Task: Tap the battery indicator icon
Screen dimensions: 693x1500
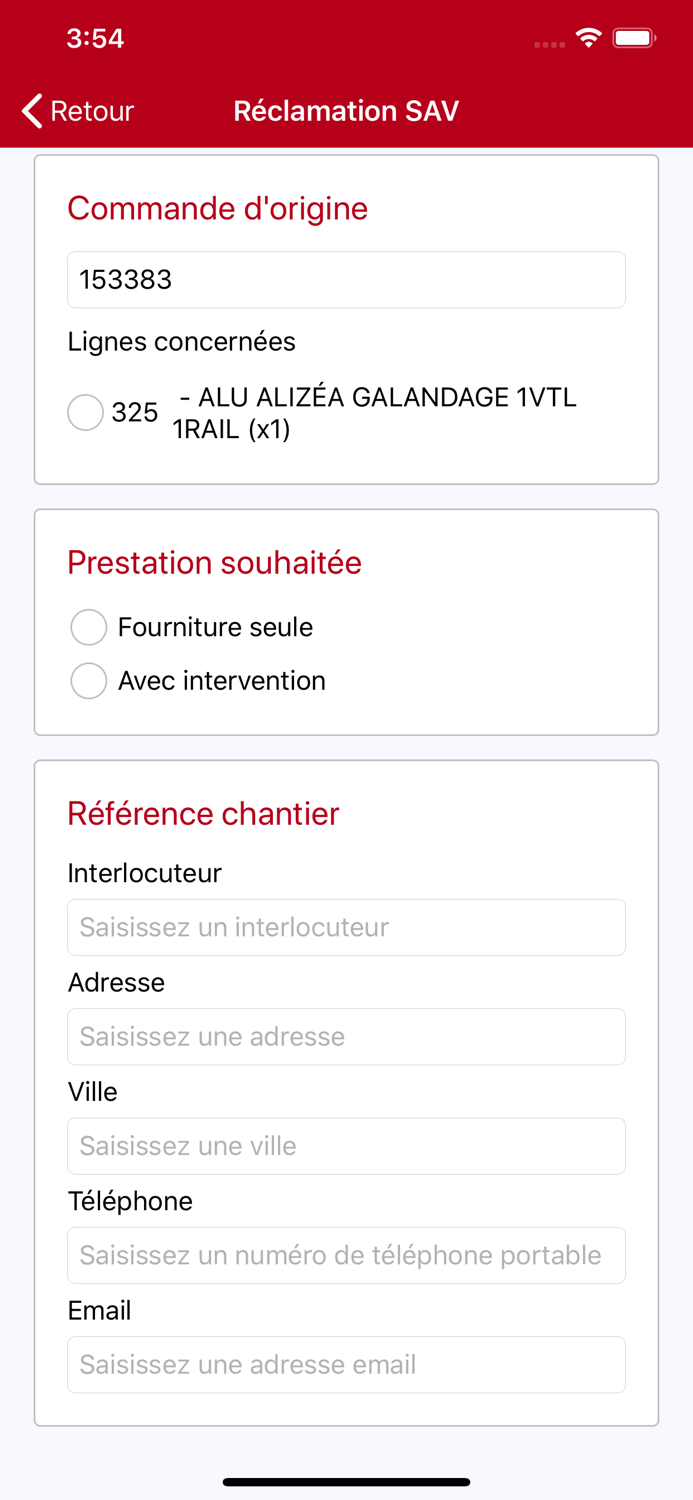Action: [634, 39]
